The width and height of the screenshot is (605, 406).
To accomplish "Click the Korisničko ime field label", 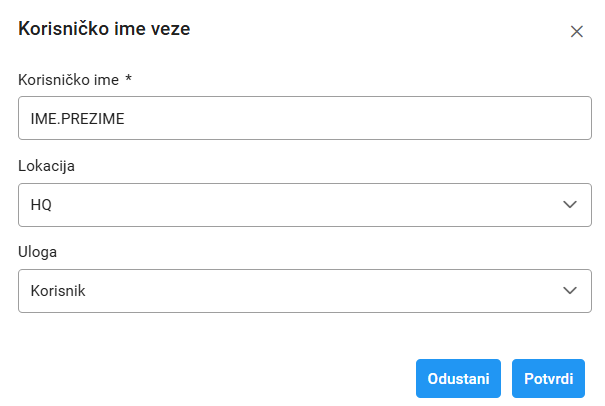I will coord(68,79).
